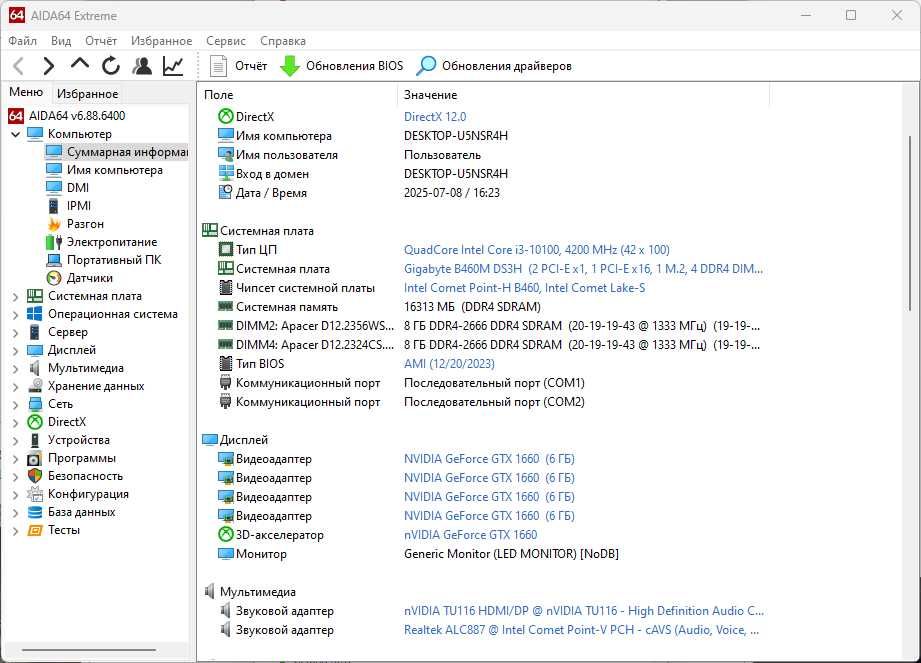Screen dimensions: 921x663
Task: Open the Сервис menu
Action: click(226, 41)
